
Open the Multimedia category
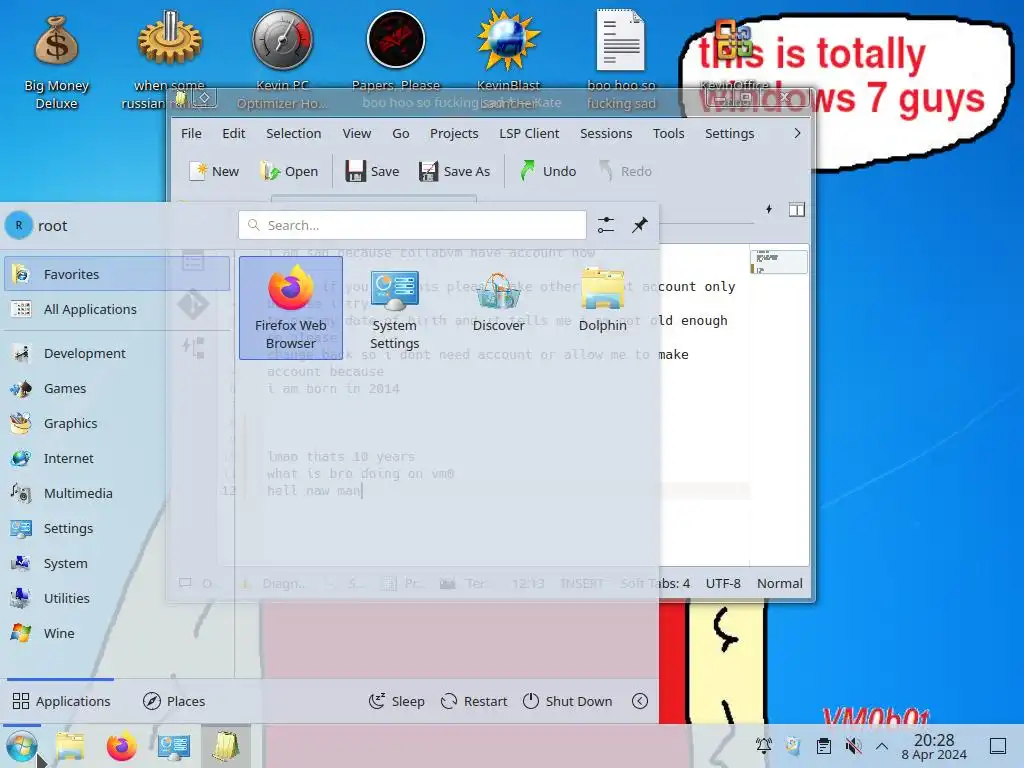click(117, 493)
